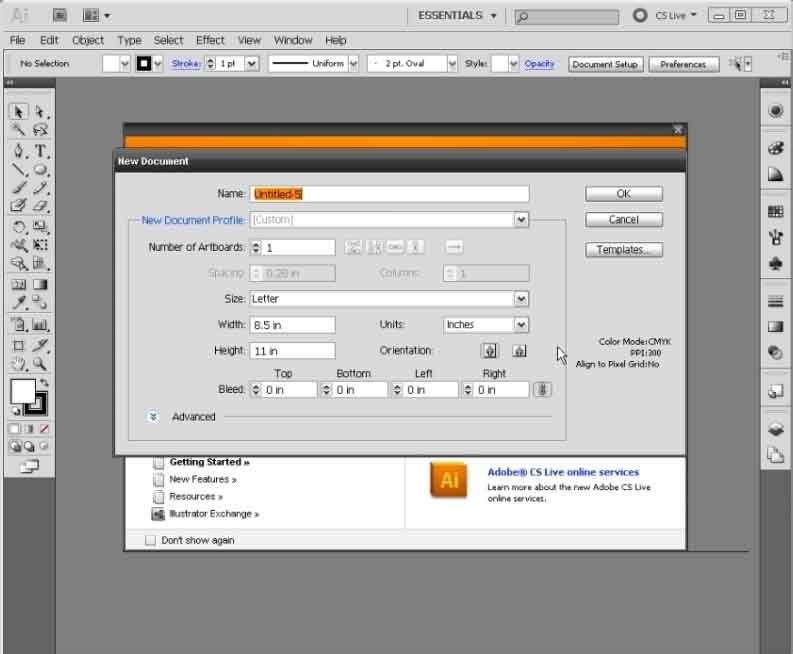Select the Type tool in the toolbox

pyautogui.click(x=41, y=151)
